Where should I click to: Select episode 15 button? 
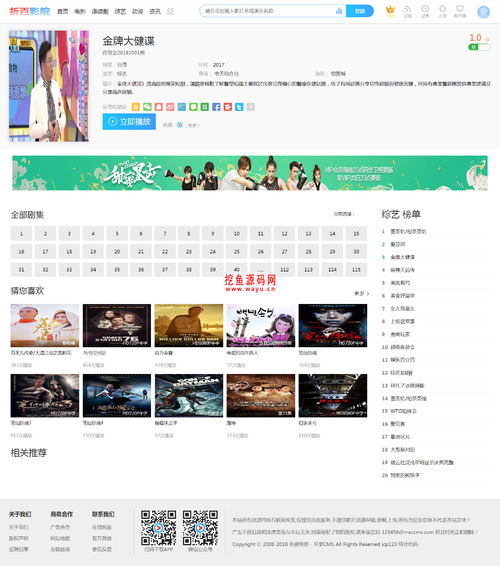356,234
